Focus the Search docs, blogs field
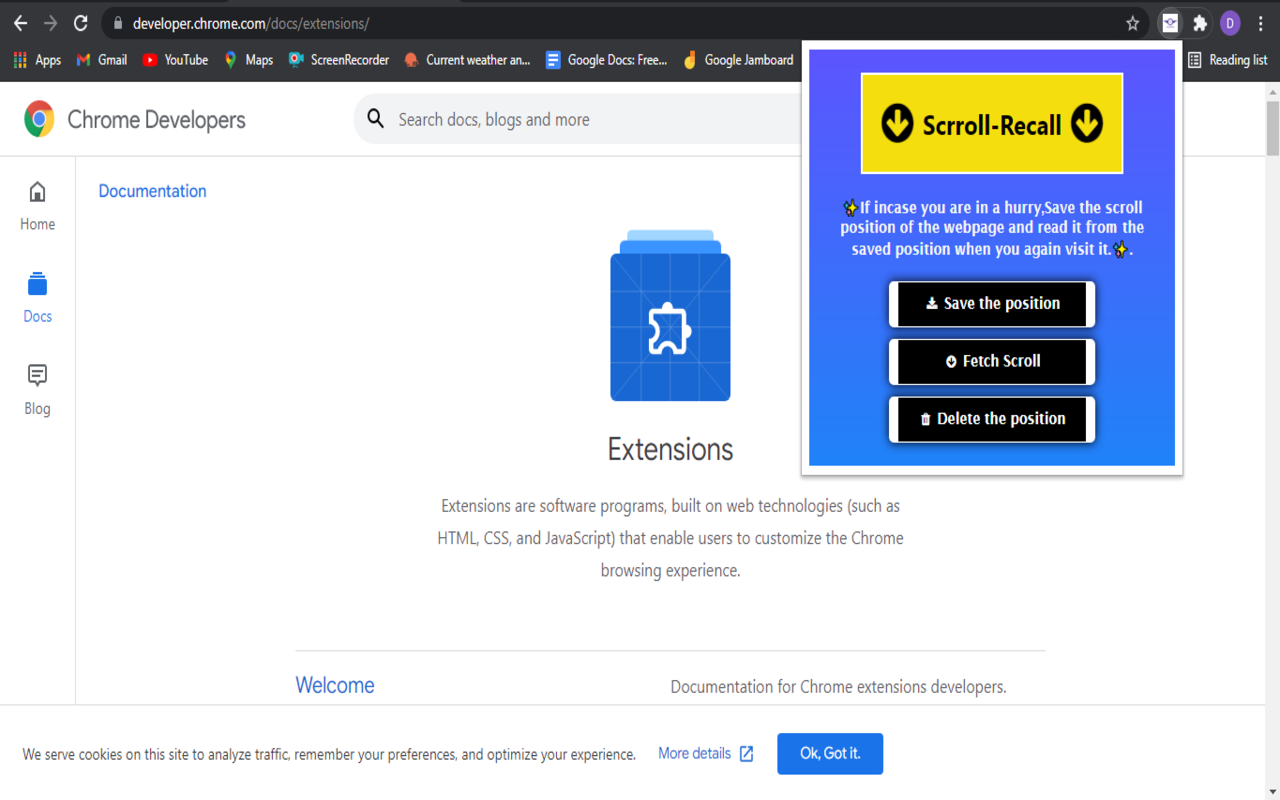1280x800 pixels. point(580,119)
